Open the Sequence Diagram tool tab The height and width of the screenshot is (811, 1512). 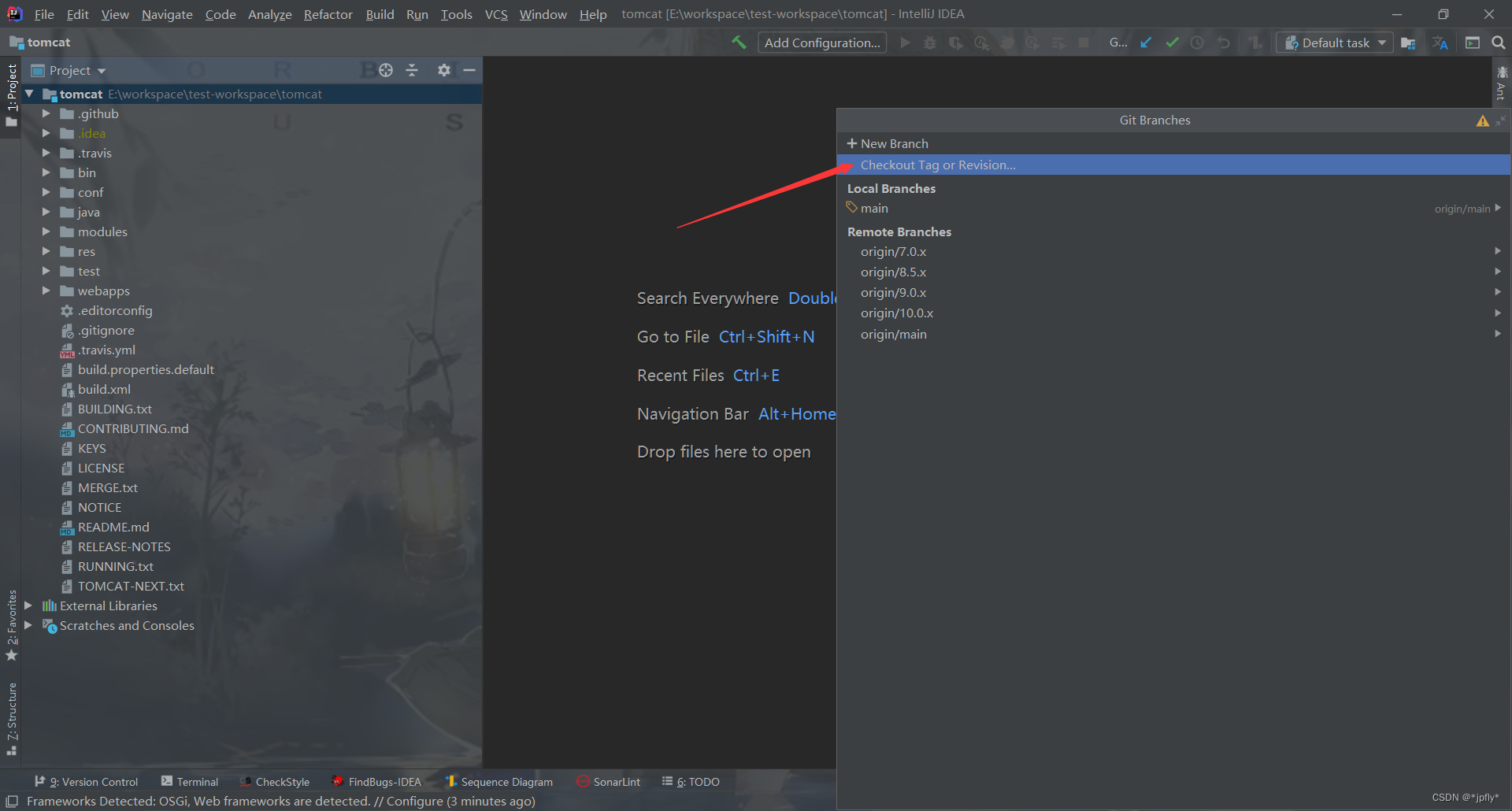tap(499, 781)
